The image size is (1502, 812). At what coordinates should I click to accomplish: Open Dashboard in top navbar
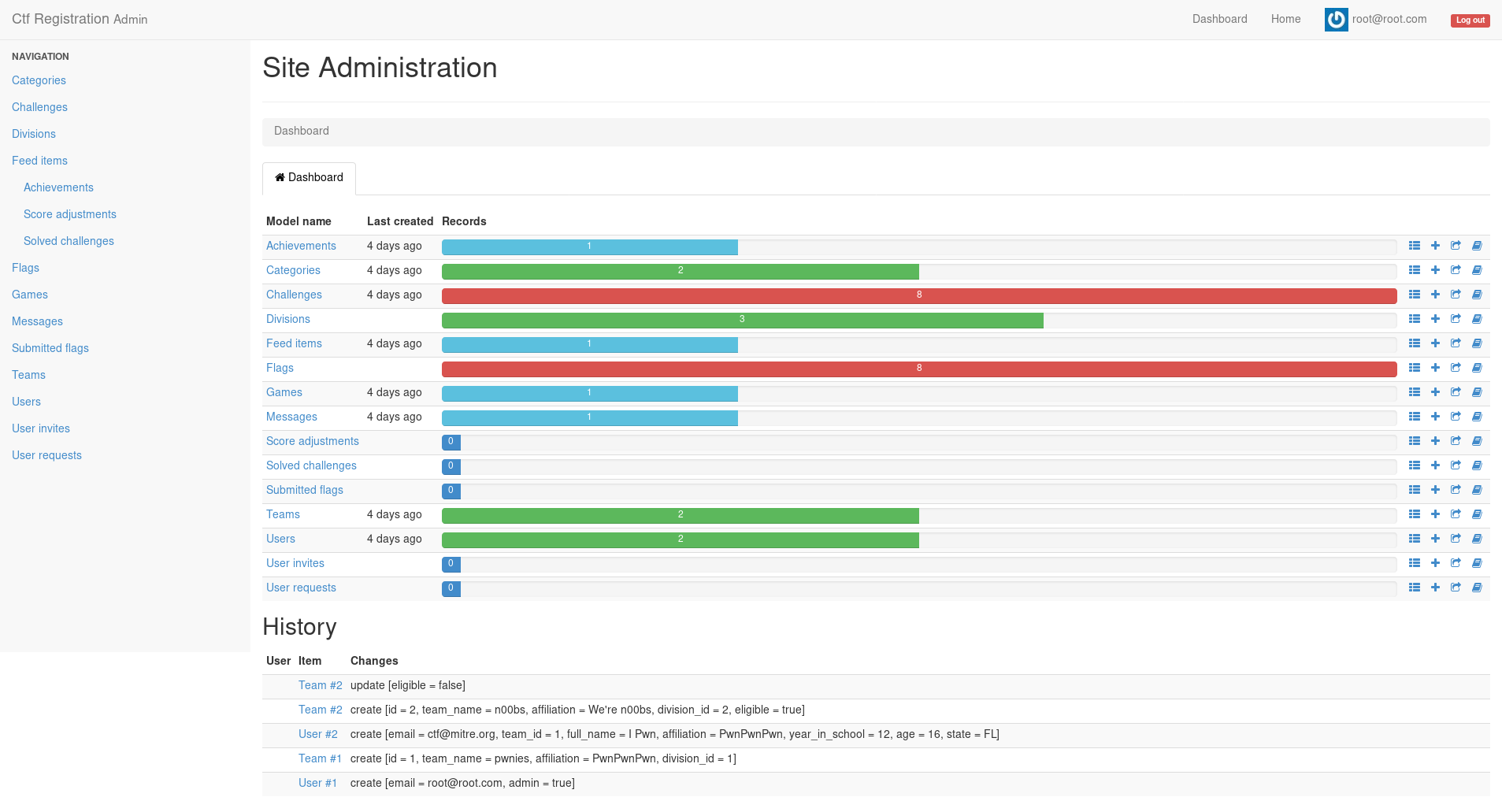[1219, 19]
